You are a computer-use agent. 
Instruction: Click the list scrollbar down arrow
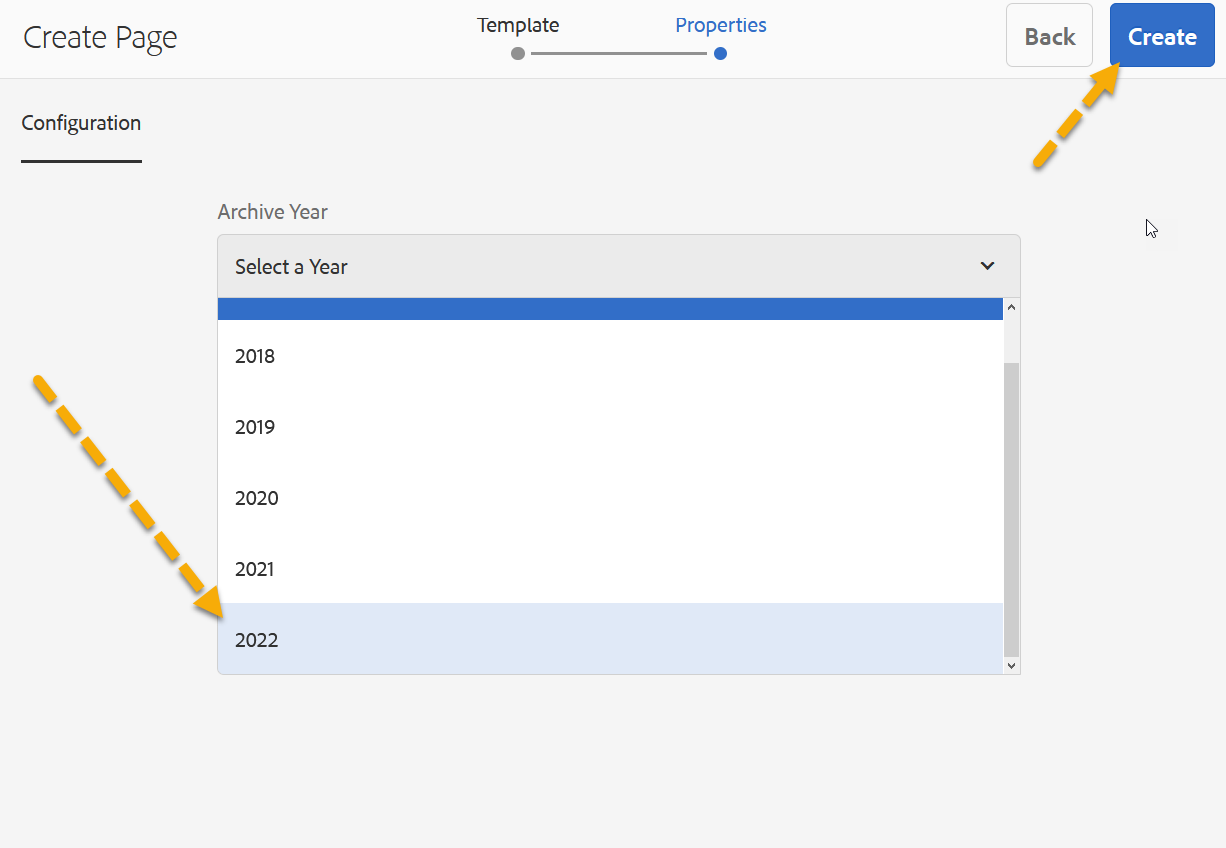1011,665
